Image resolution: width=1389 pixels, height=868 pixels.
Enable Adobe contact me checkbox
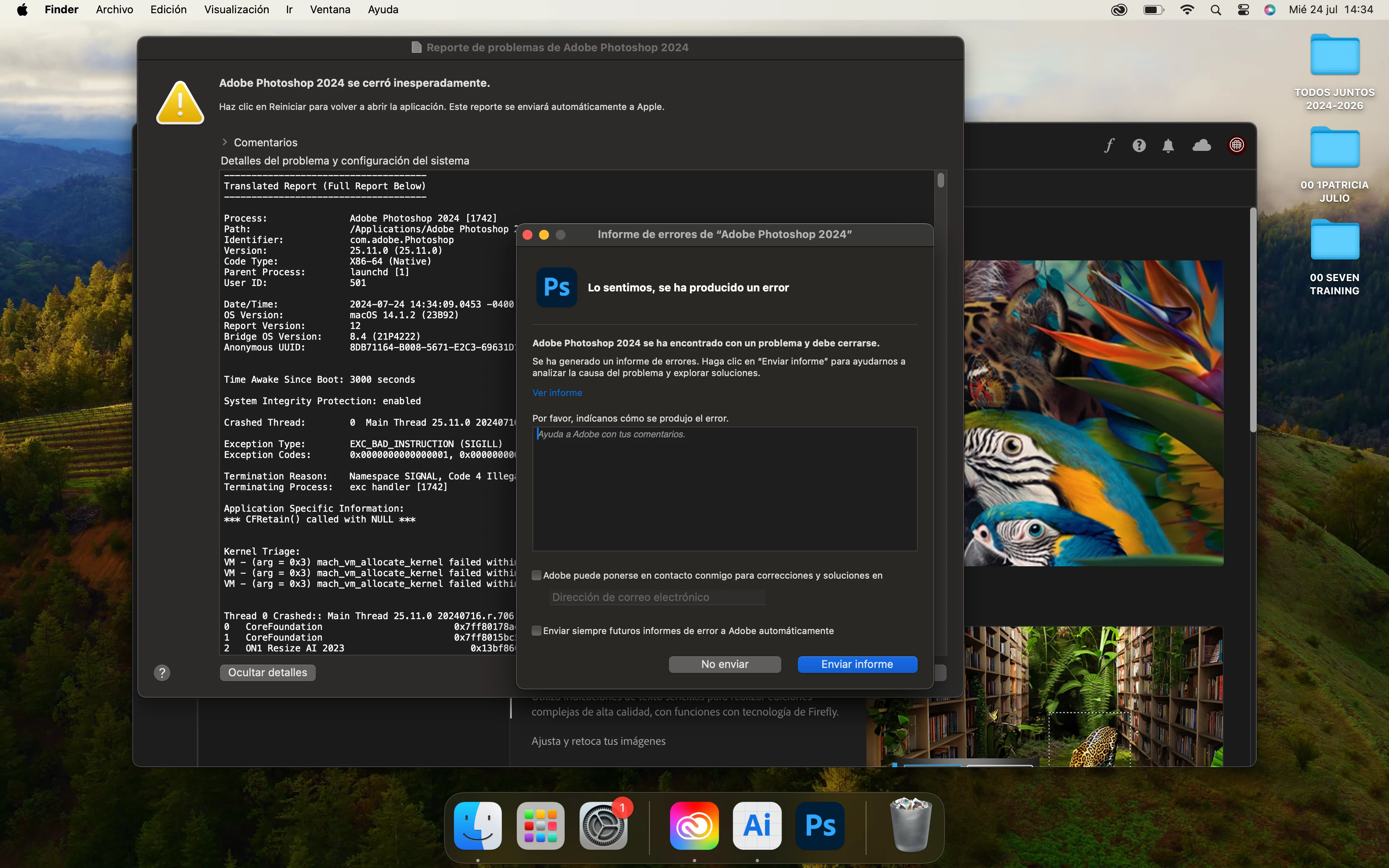coord(537,575)
